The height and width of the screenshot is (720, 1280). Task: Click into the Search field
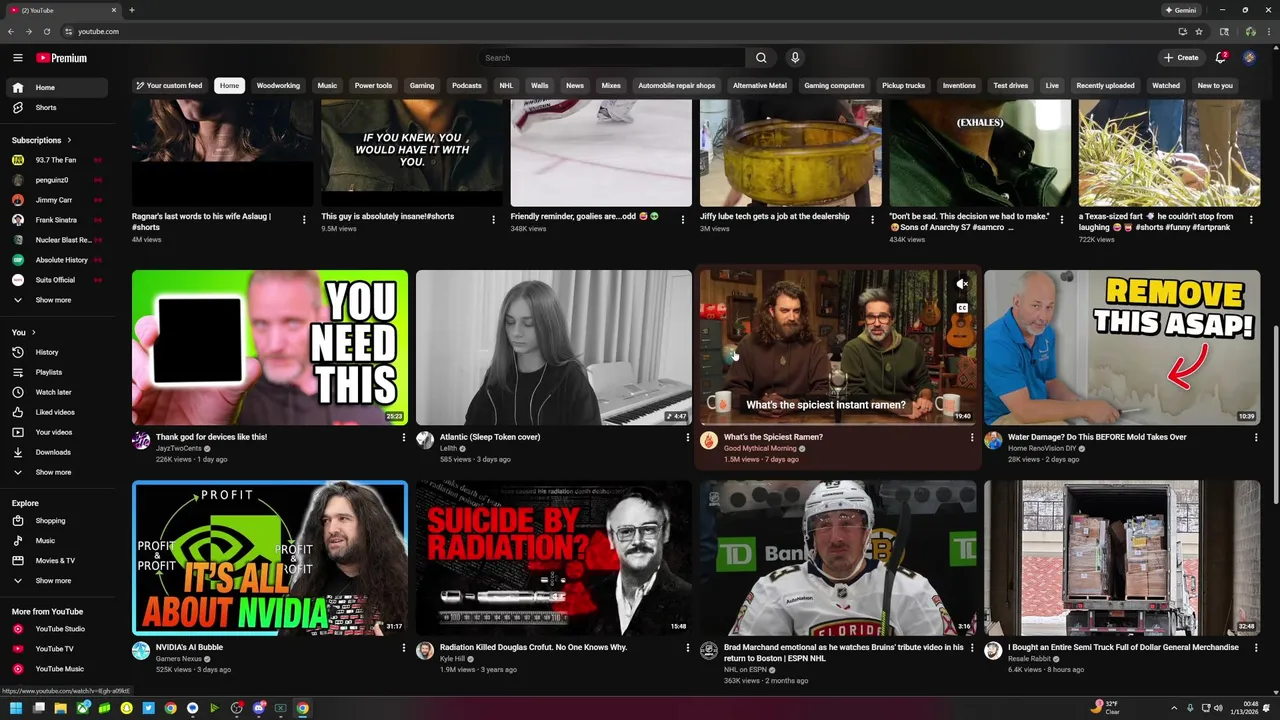(x=612, y=58)
